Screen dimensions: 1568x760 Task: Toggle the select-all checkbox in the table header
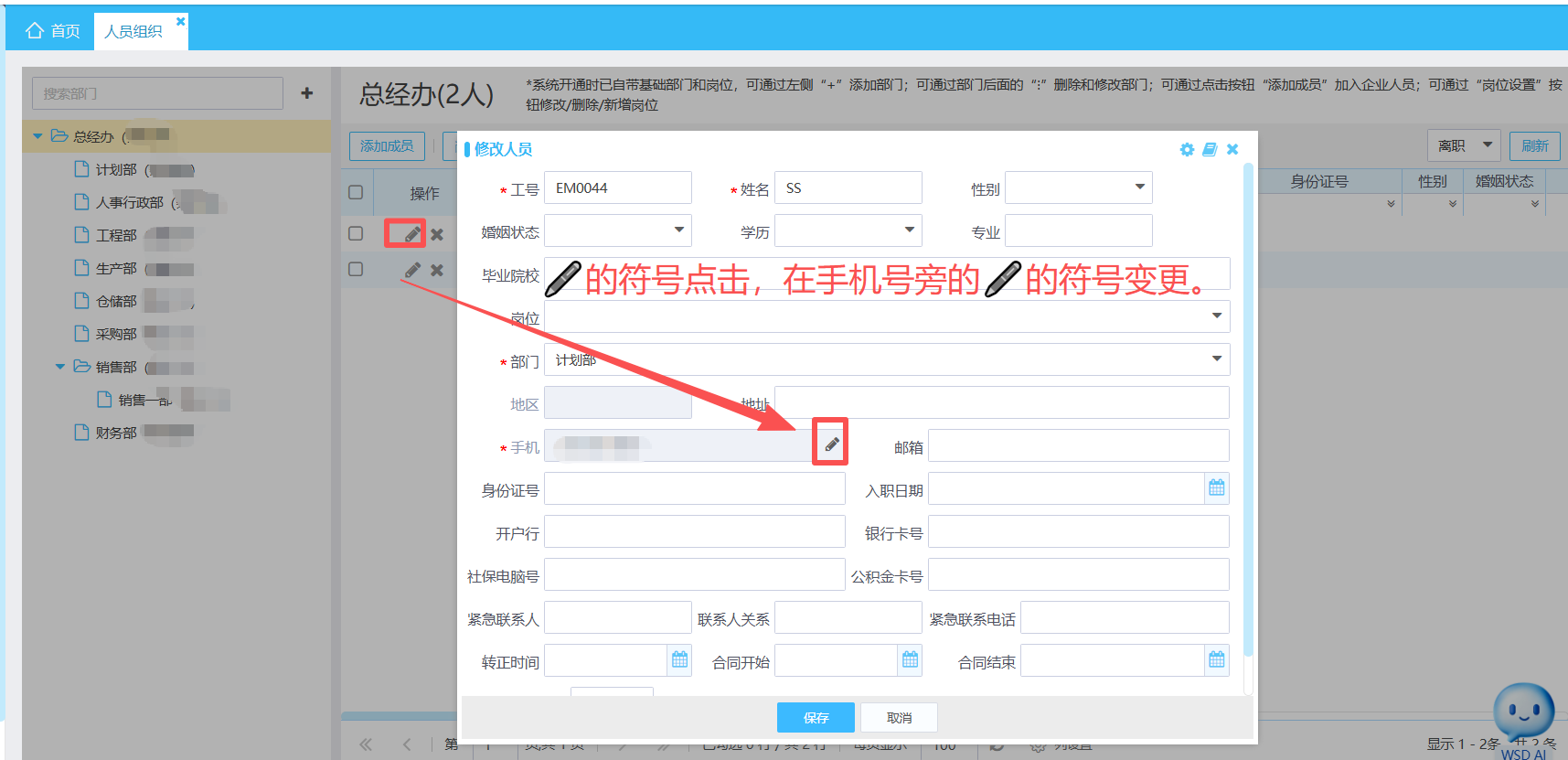(356, 192)
